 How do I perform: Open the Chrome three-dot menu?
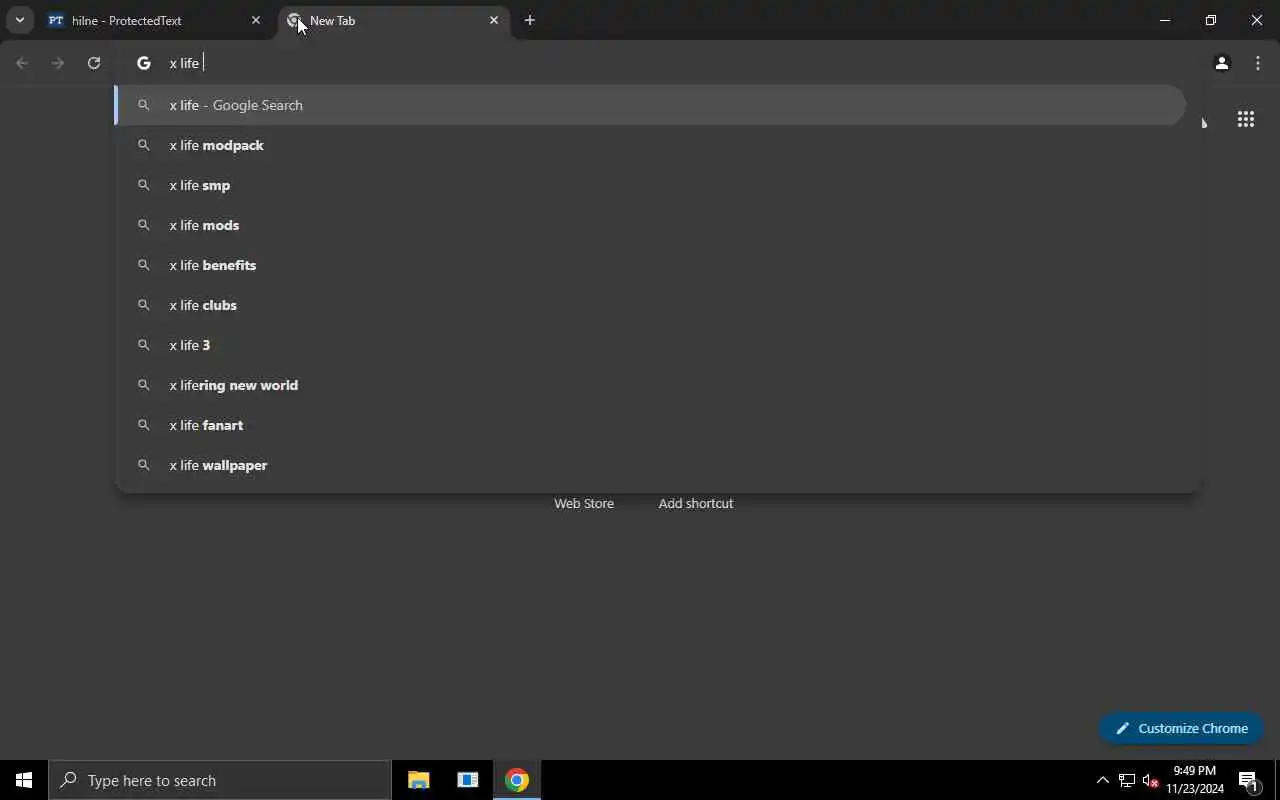[1258, 63]
